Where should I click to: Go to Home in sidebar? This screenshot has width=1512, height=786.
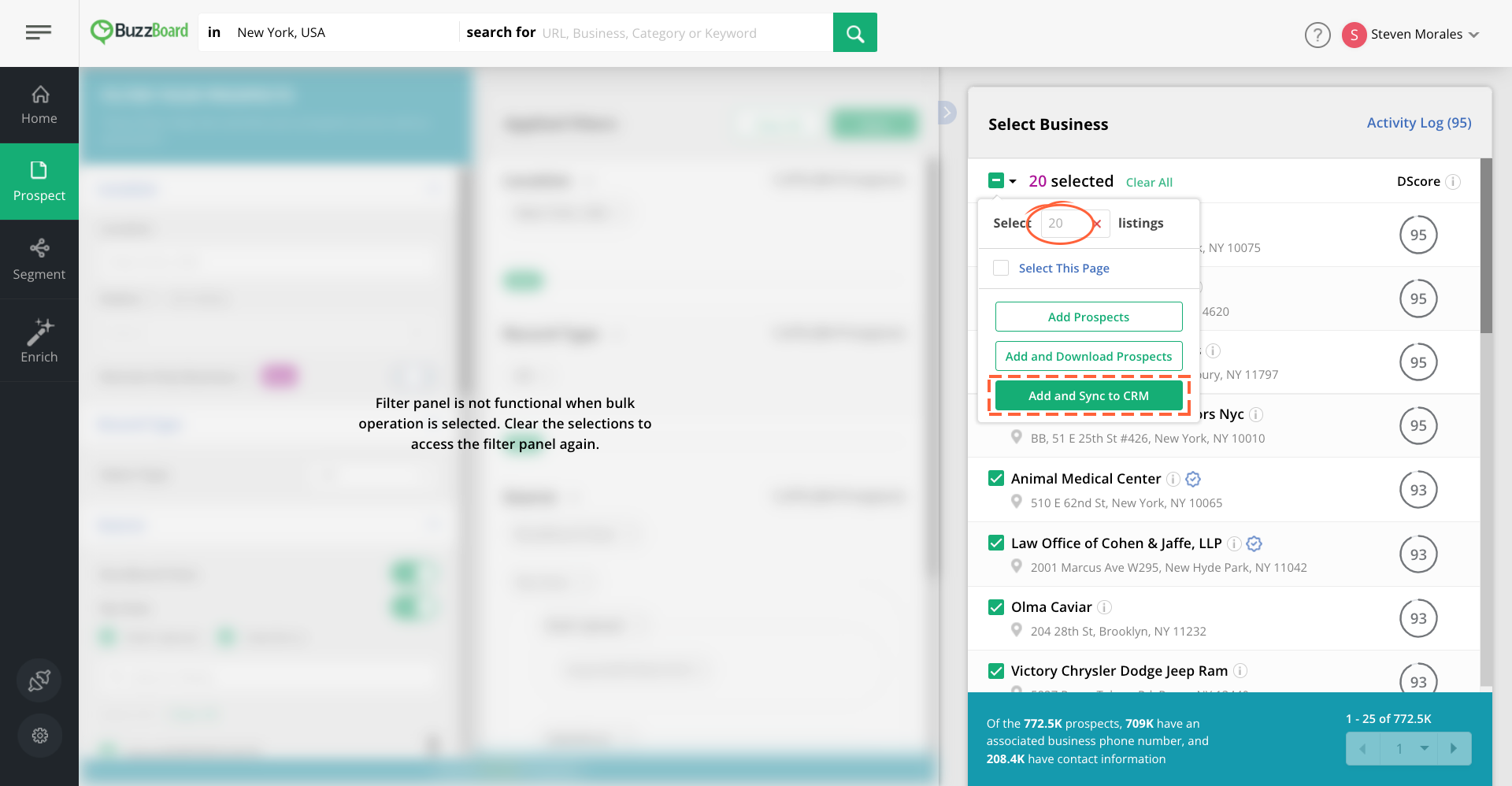click(x=39, y=105)
